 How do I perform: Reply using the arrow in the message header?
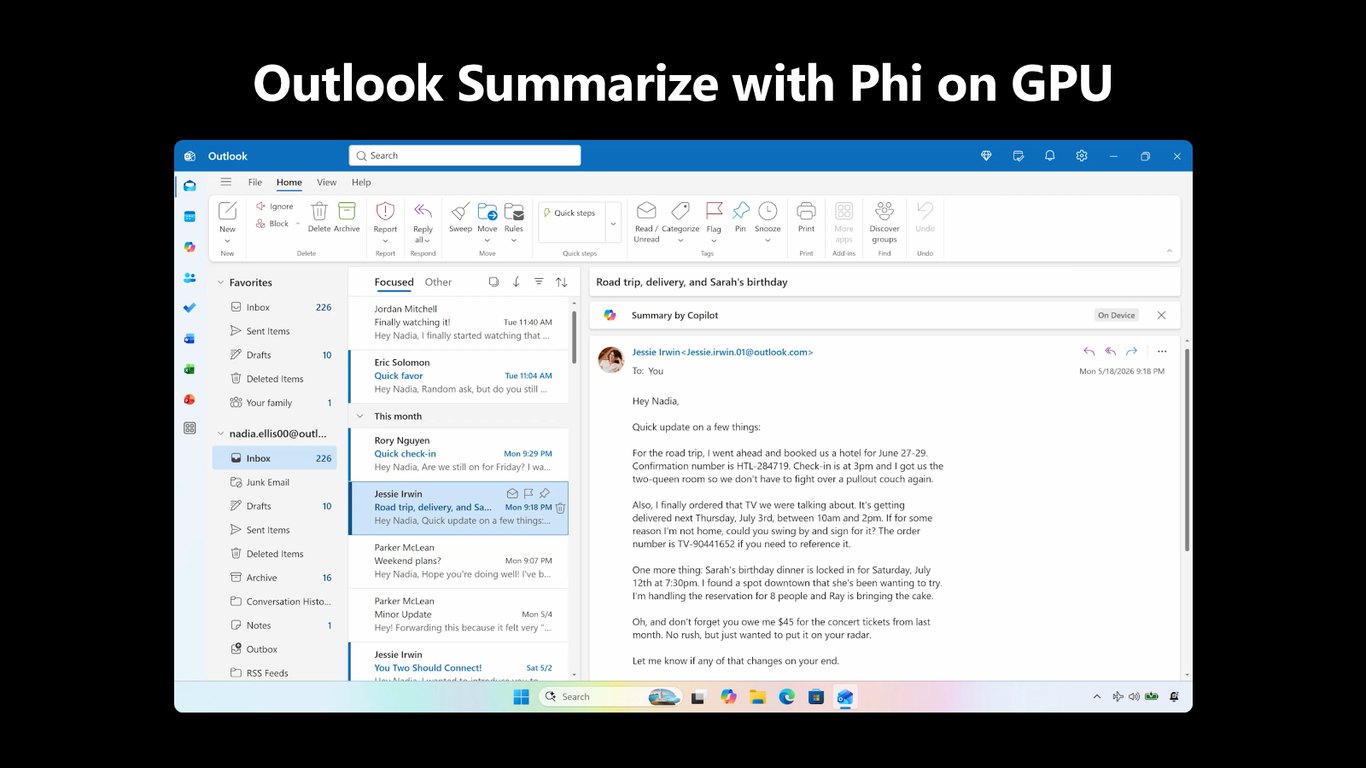pos(1089,352)
